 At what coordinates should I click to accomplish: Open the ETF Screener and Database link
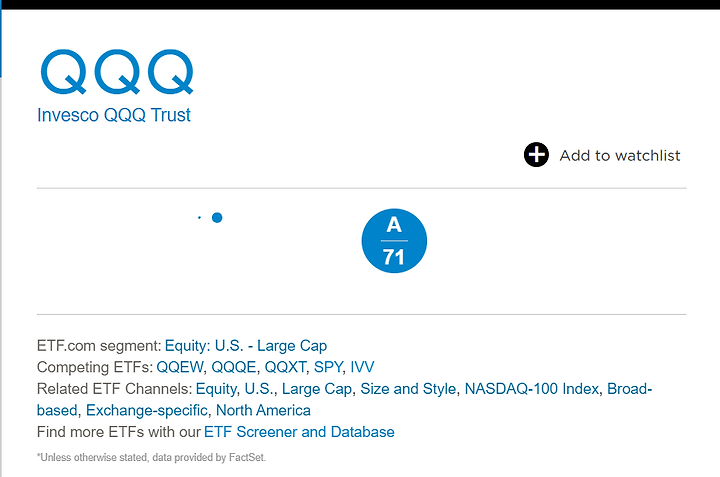[299, 432]
